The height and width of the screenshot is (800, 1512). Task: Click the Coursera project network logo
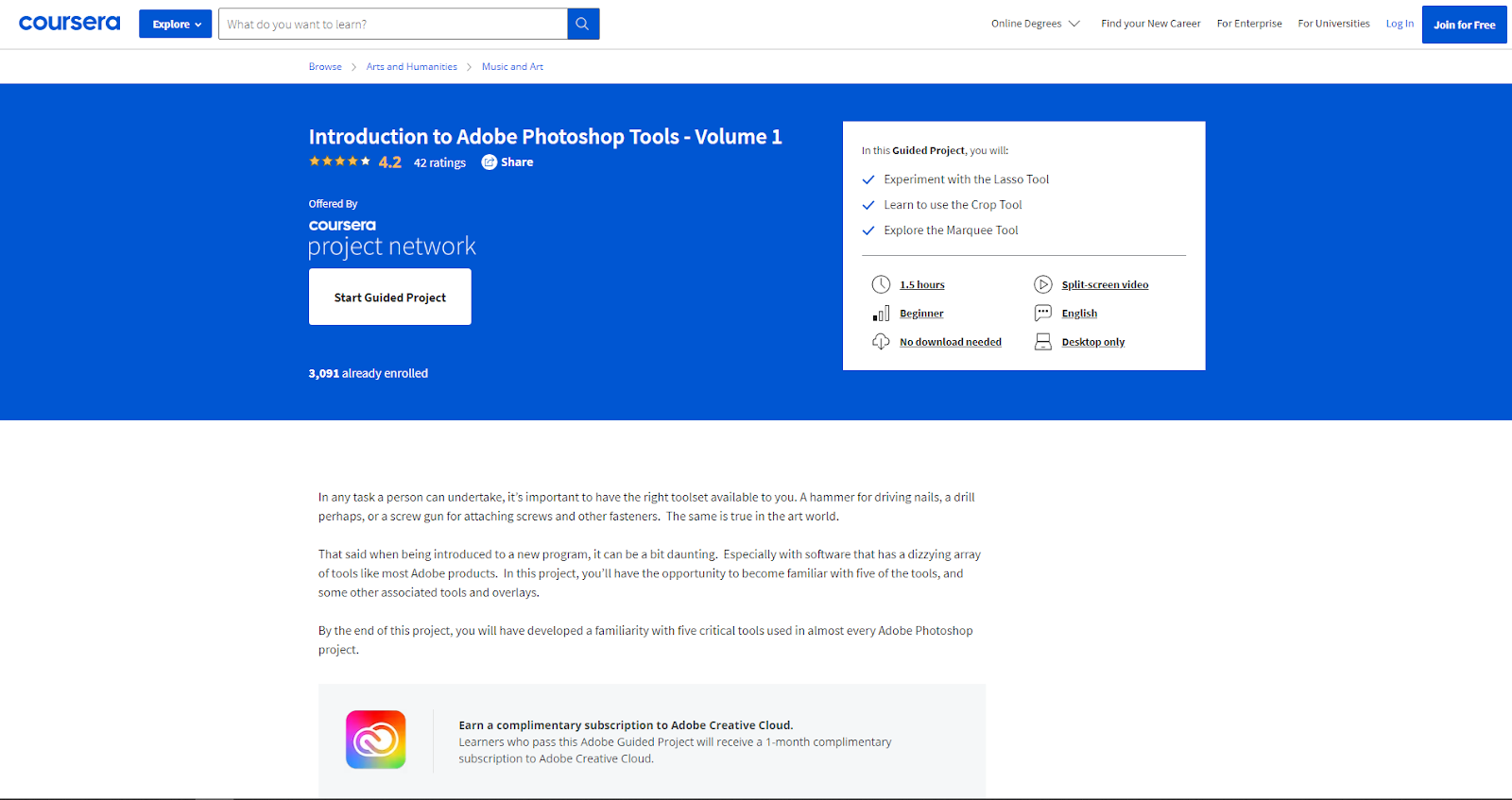[392, 238]
